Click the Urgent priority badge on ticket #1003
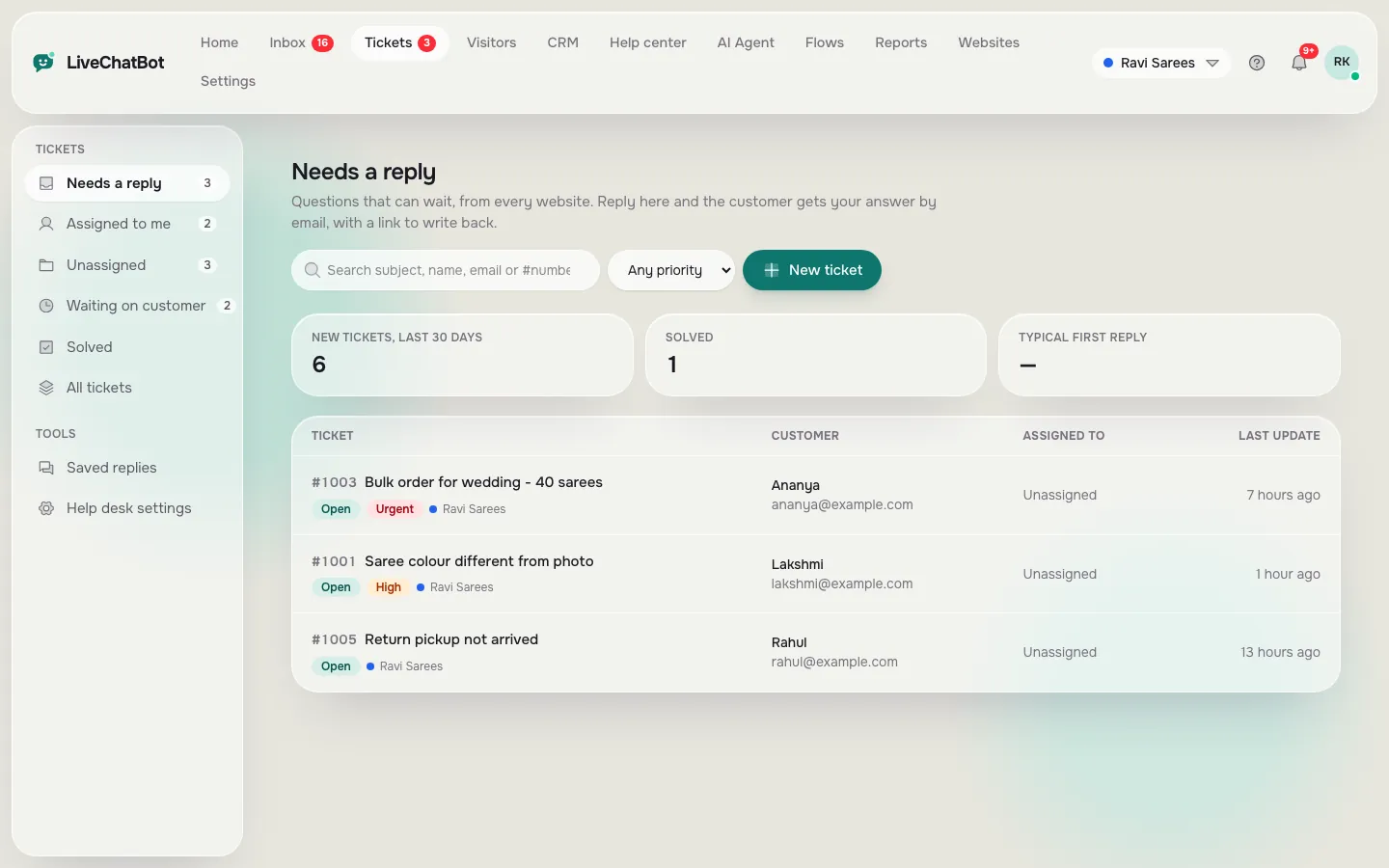This screenshot has width=1389, height=868. [x=395, y=509]
